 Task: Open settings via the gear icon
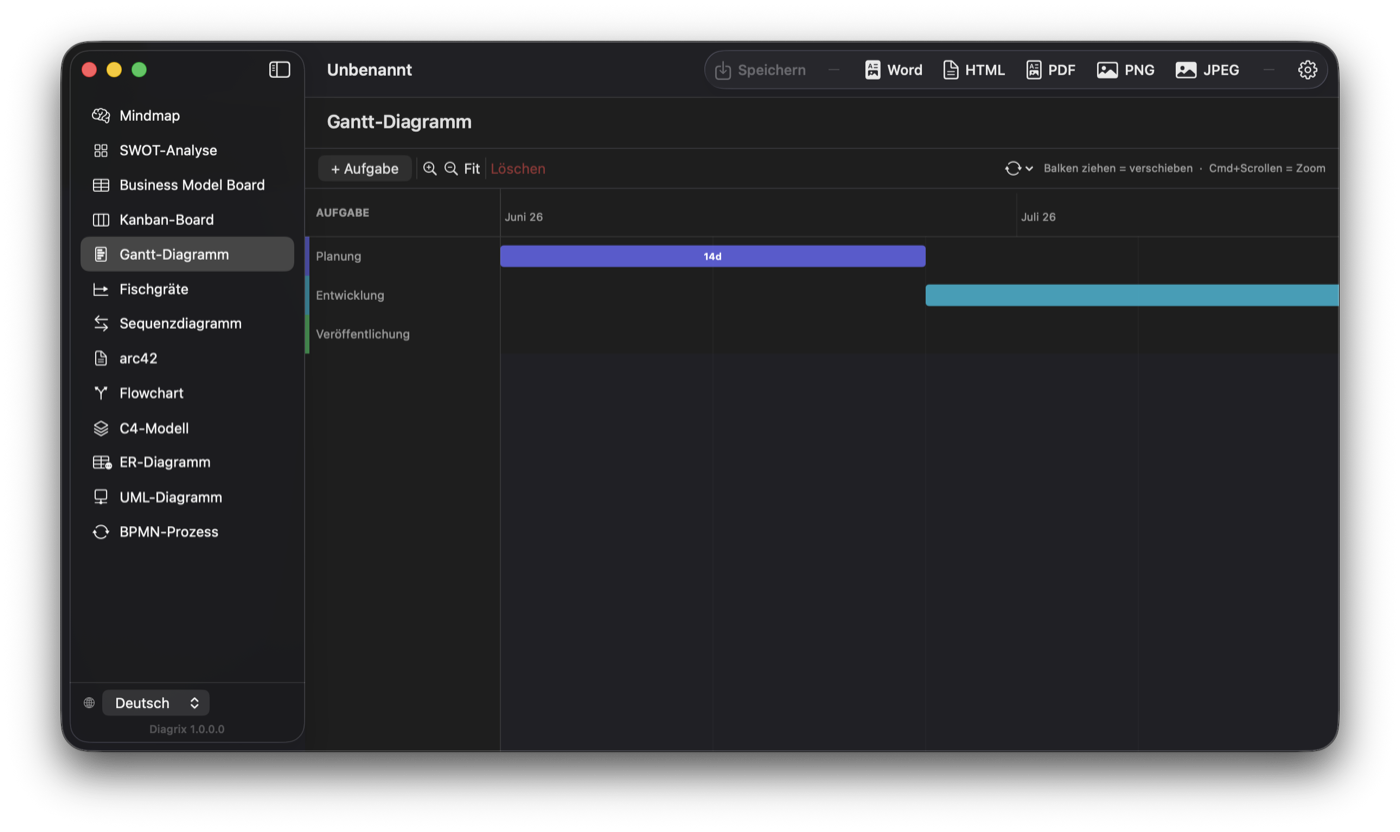[1308, 70]
